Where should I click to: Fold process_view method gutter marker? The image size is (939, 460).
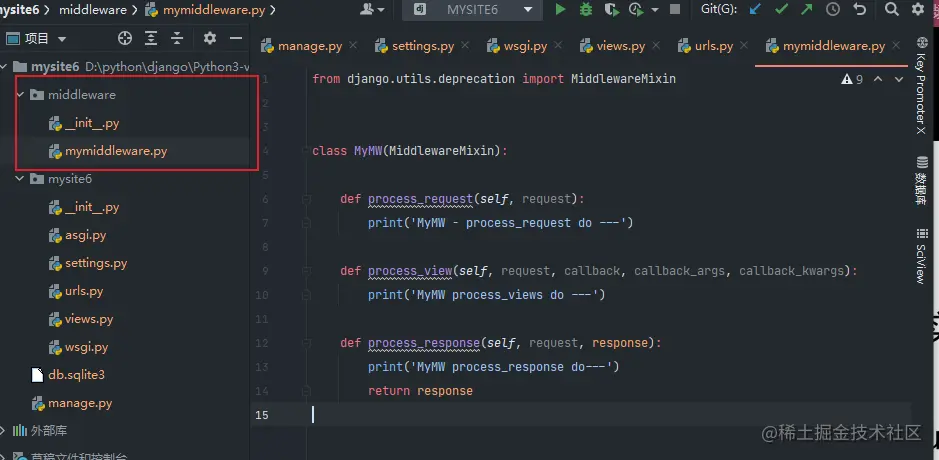coord(306,271)
